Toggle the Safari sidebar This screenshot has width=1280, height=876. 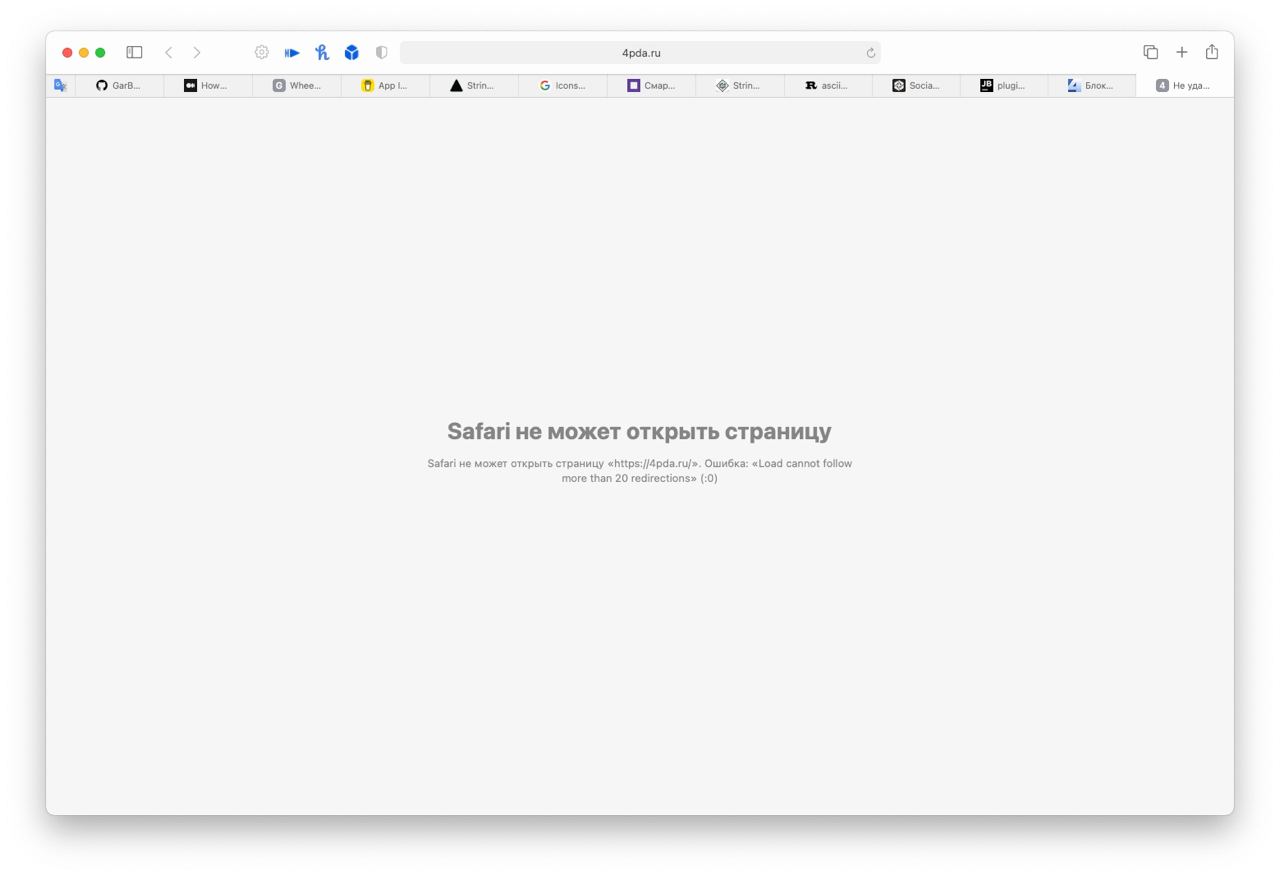[134, 52]
